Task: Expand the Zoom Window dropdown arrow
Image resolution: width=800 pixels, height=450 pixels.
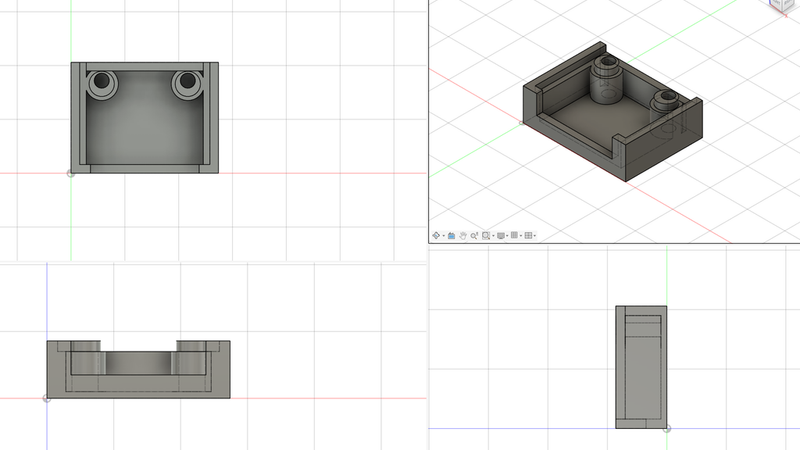Action: coord(493,236)
